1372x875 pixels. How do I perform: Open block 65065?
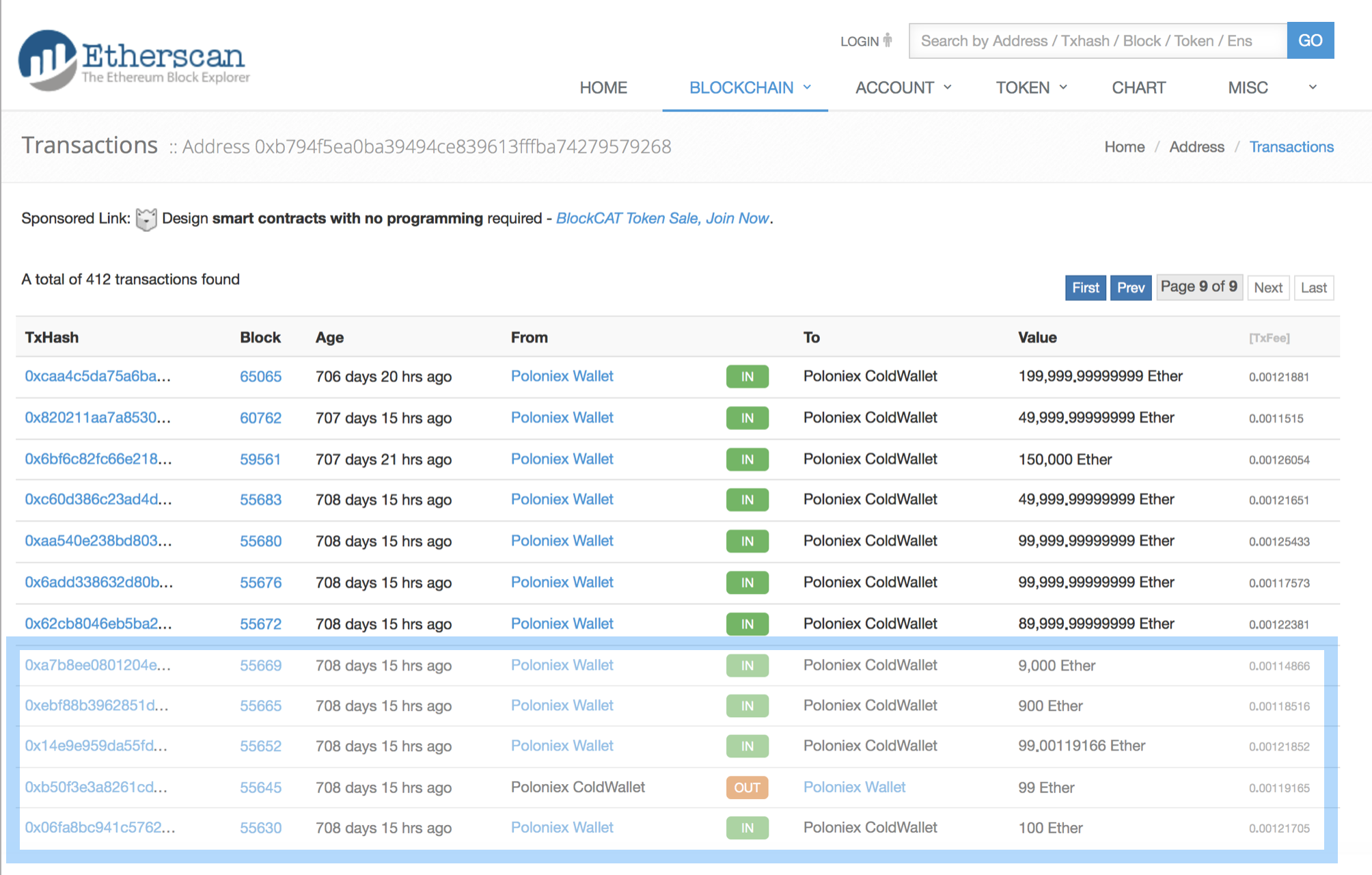(260, 377)
